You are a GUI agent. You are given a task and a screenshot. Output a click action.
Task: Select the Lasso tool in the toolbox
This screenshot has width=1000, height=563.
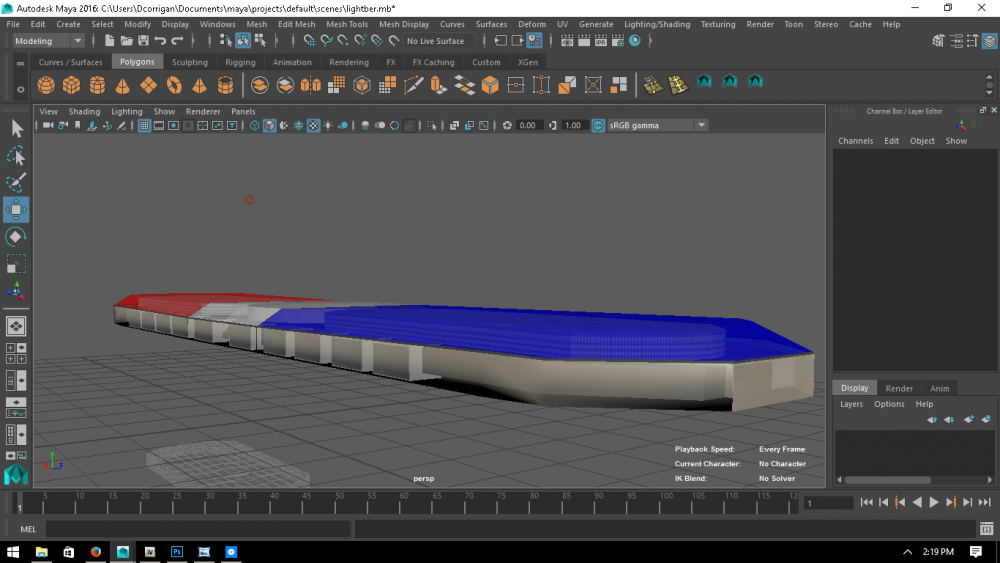point(16,156)
